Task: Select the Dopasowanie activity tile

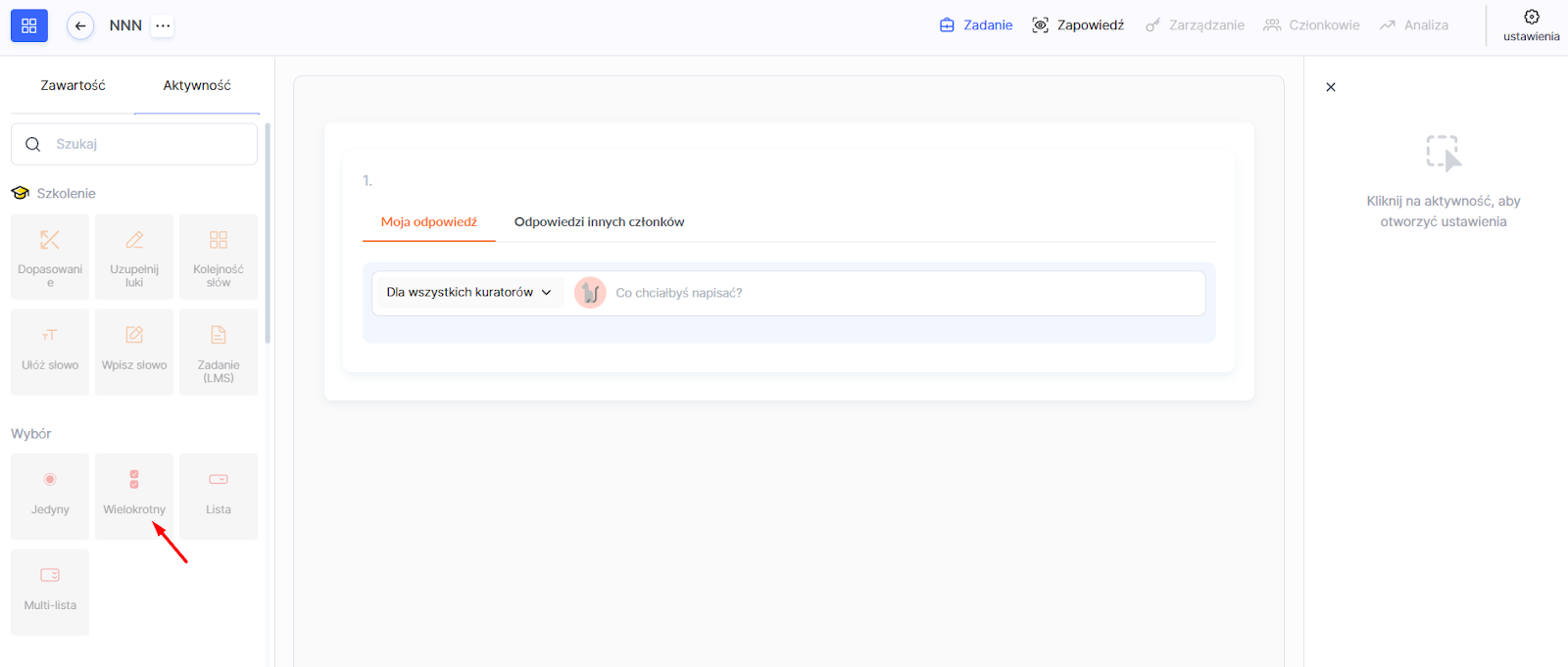Action: [50, 257]
